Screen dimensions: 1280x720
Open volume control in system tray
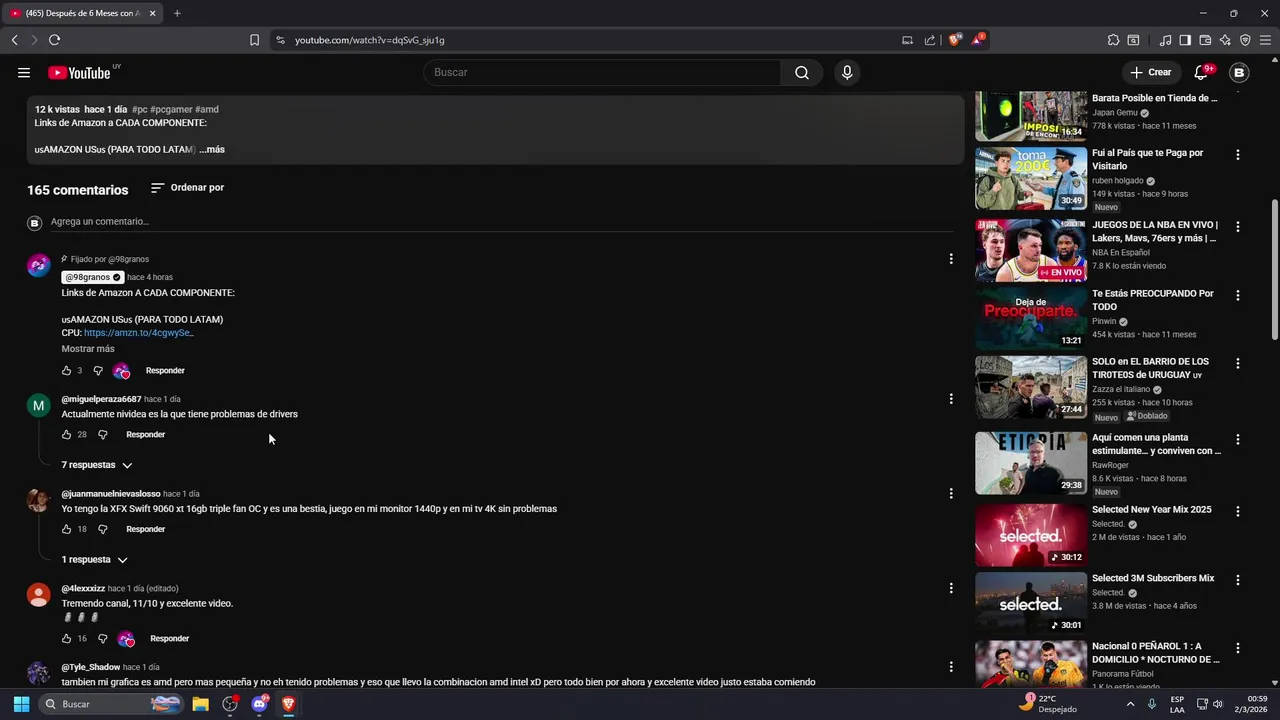point(1217,704)
